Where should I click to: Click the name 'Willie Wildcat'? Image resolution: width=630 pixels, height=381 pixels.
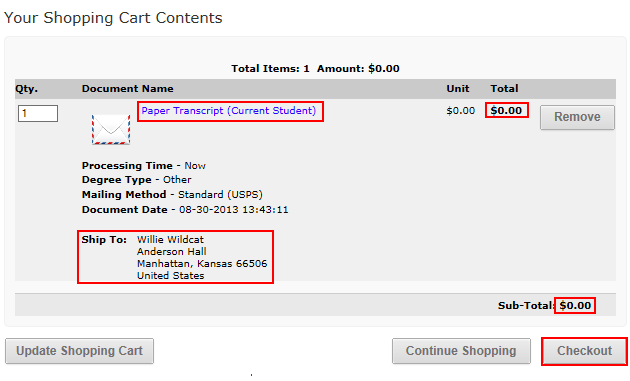pos(170,240)
